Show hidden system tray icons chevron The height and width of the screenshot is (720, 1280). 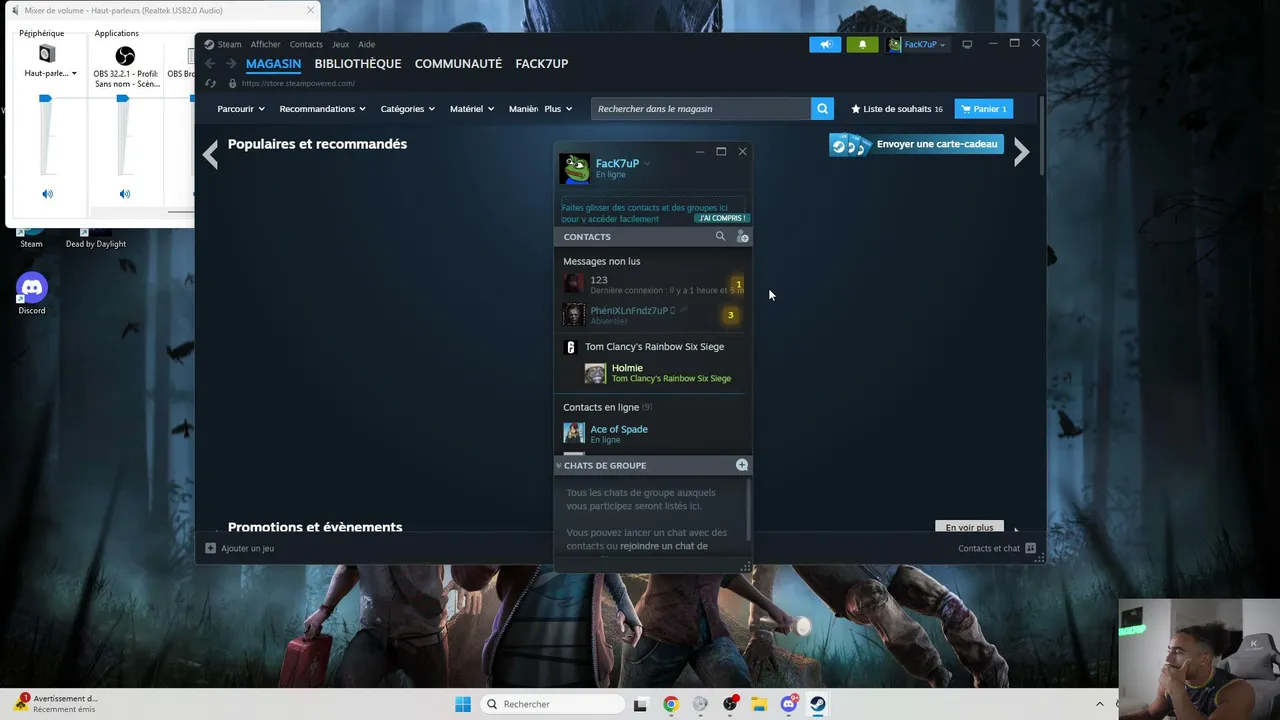click(x=1100, y=704)
